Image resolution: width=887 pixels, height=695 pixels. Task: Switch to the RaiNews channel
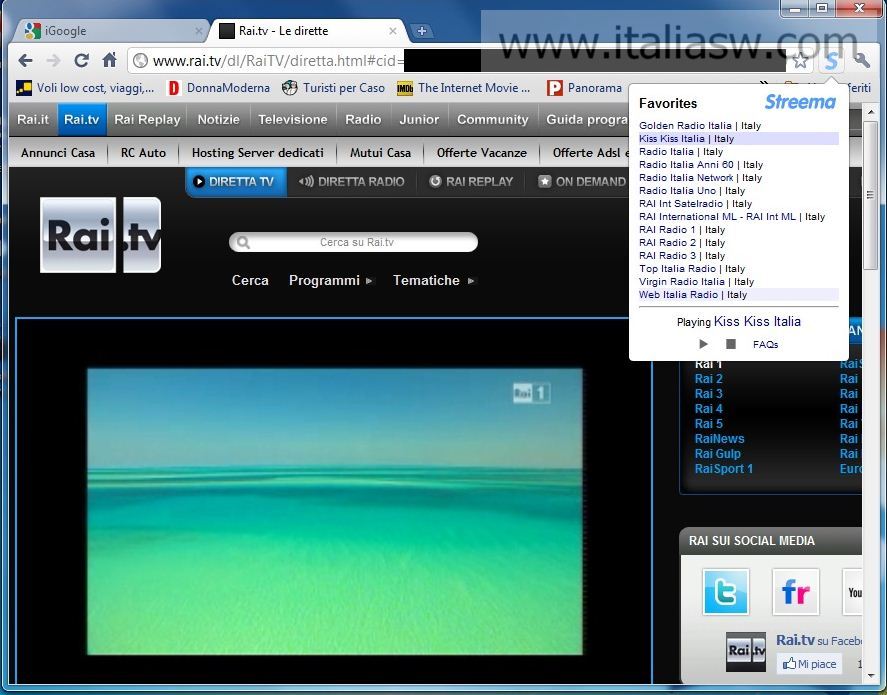point(719,438)
